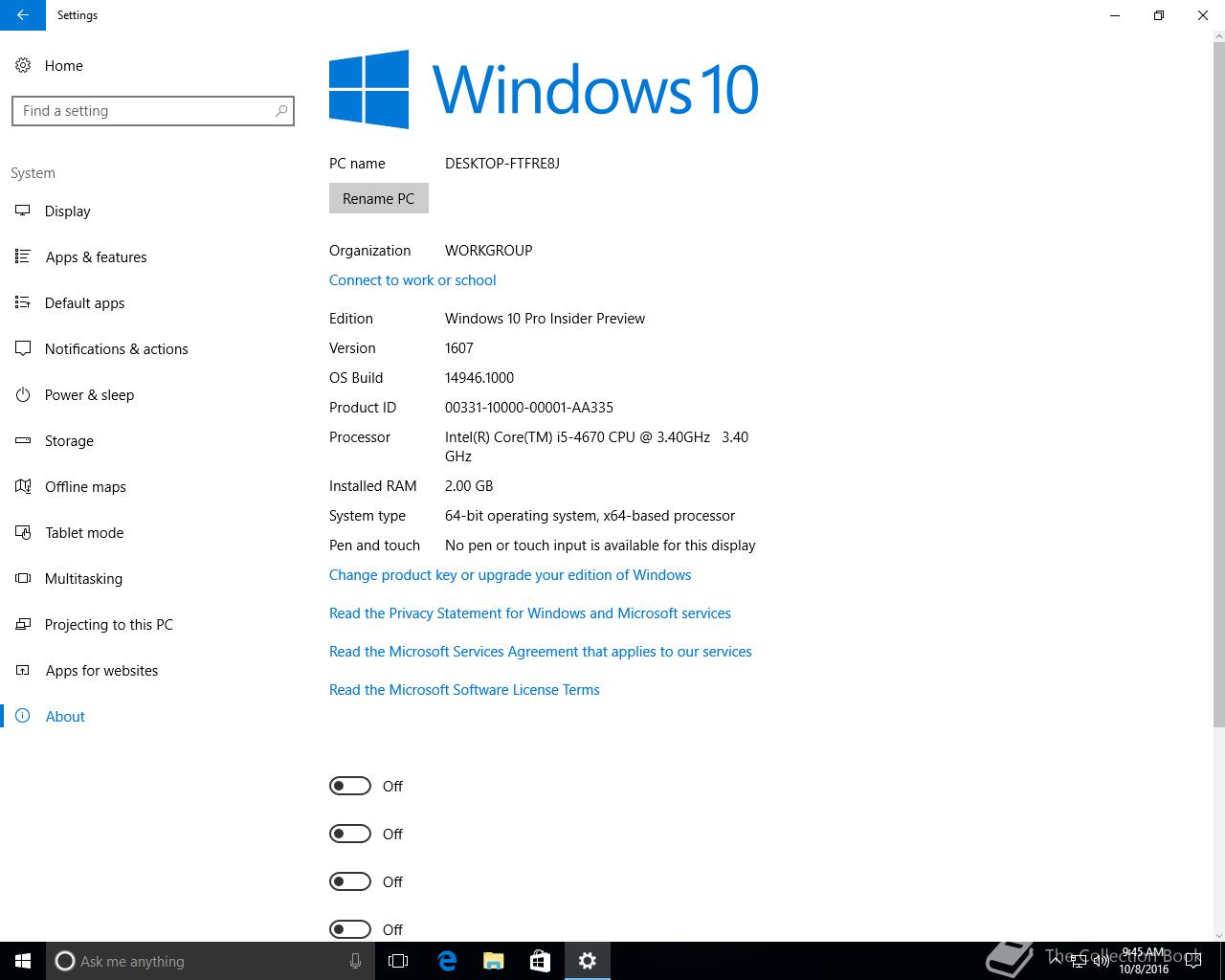Go back with the Settings back arrow
The image size is (1225, 980).
(x=22, y=15)
